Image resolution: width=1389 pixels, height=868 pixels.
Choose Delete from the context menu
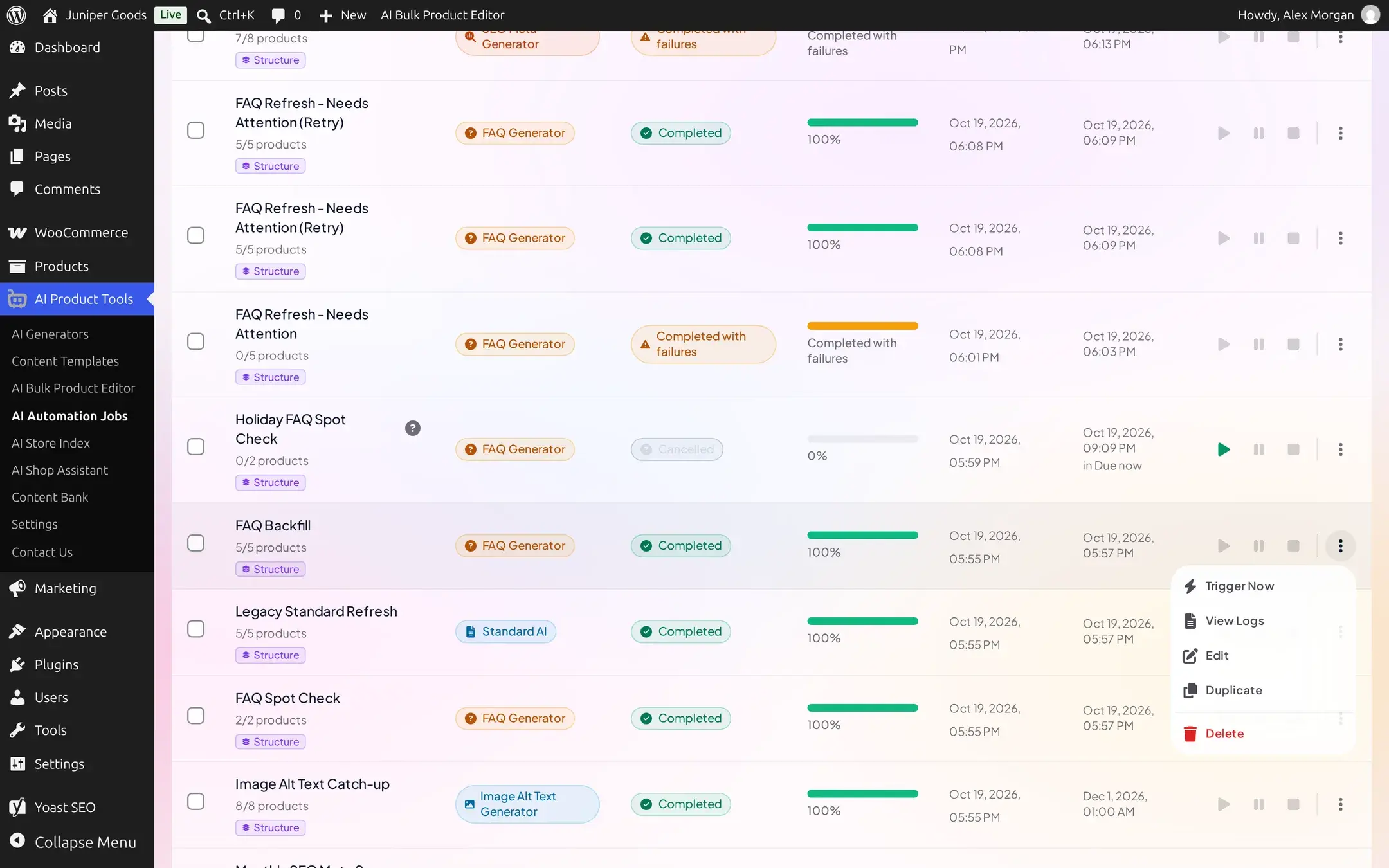coord(1263,734)
